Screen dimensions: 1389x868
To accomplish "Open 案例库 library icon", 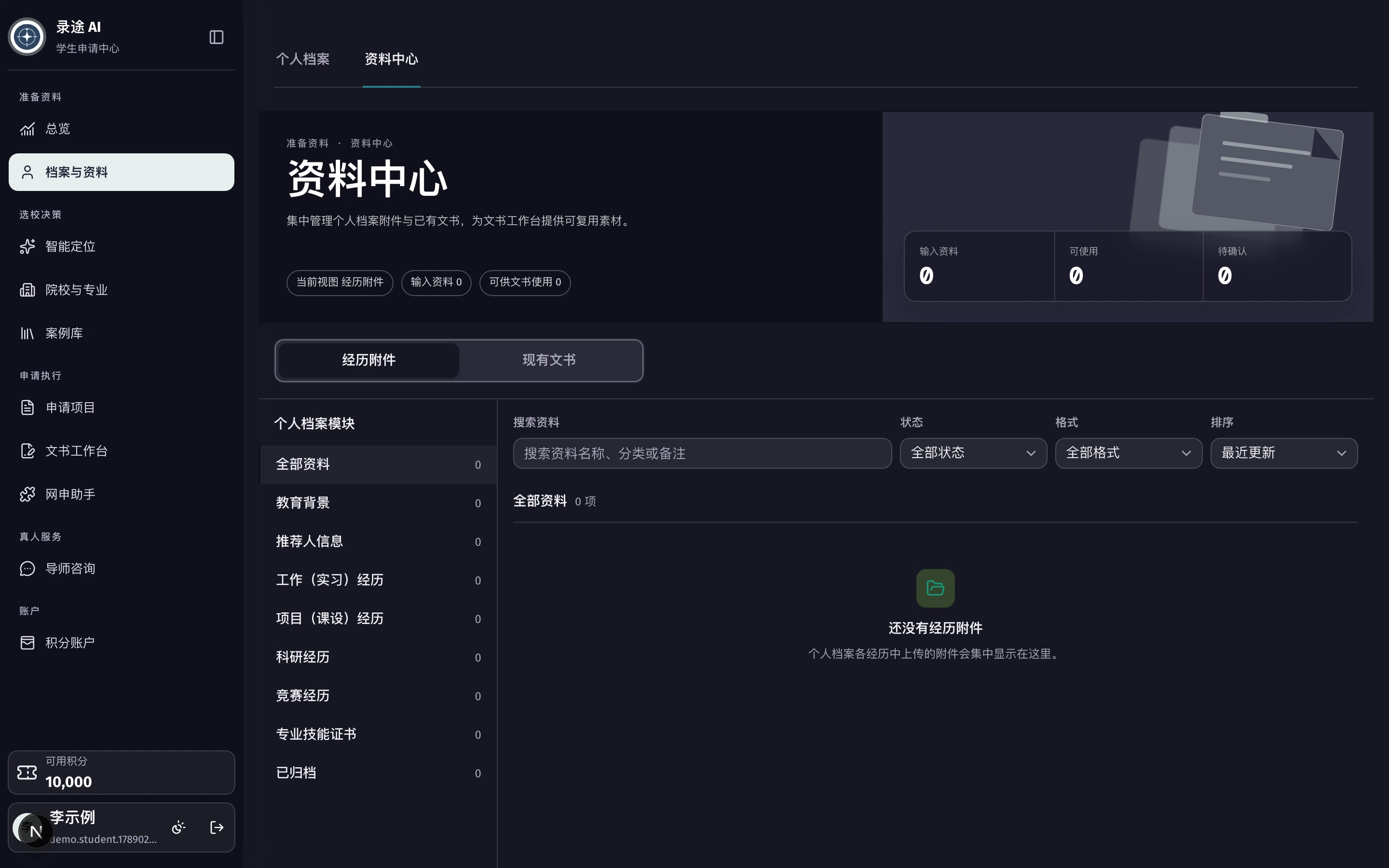I will click(27, 334).
